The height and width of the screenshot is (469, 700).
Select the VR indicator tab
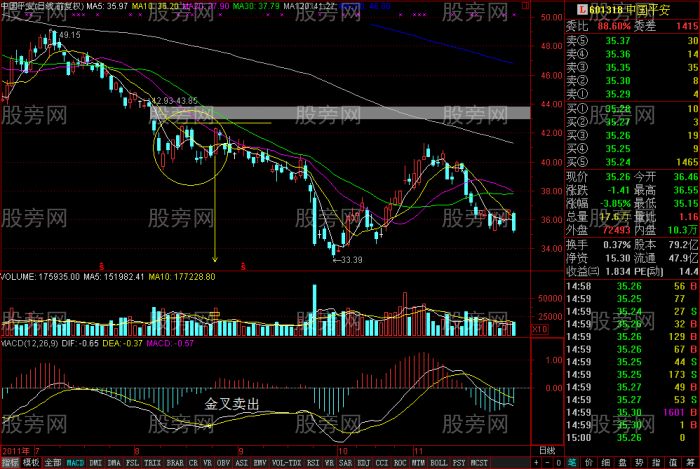point(208,463)
